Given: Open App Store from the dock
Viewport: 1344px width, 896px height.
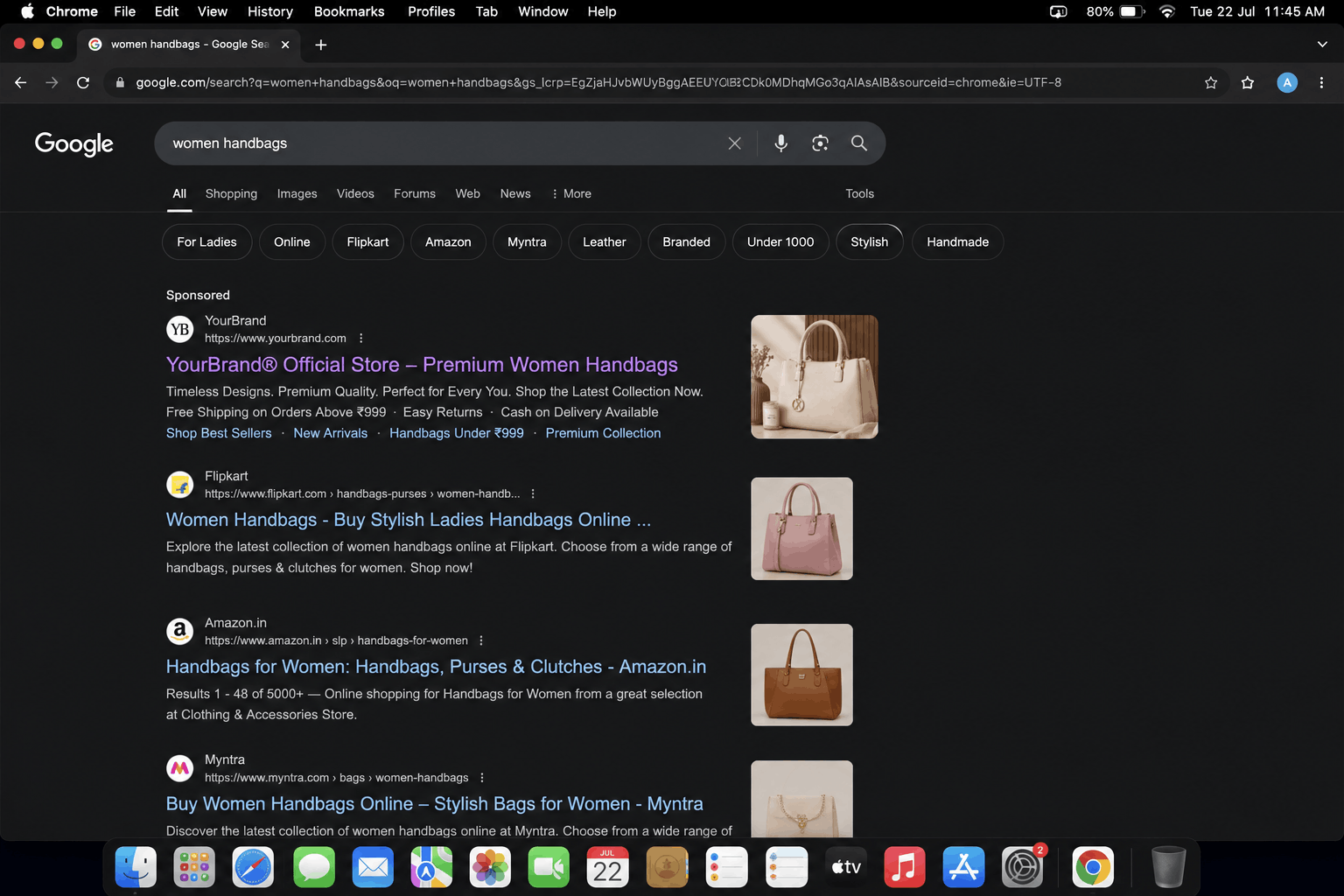Looking at the screenshot, I should pyautogui.click(x=963, y=868).
